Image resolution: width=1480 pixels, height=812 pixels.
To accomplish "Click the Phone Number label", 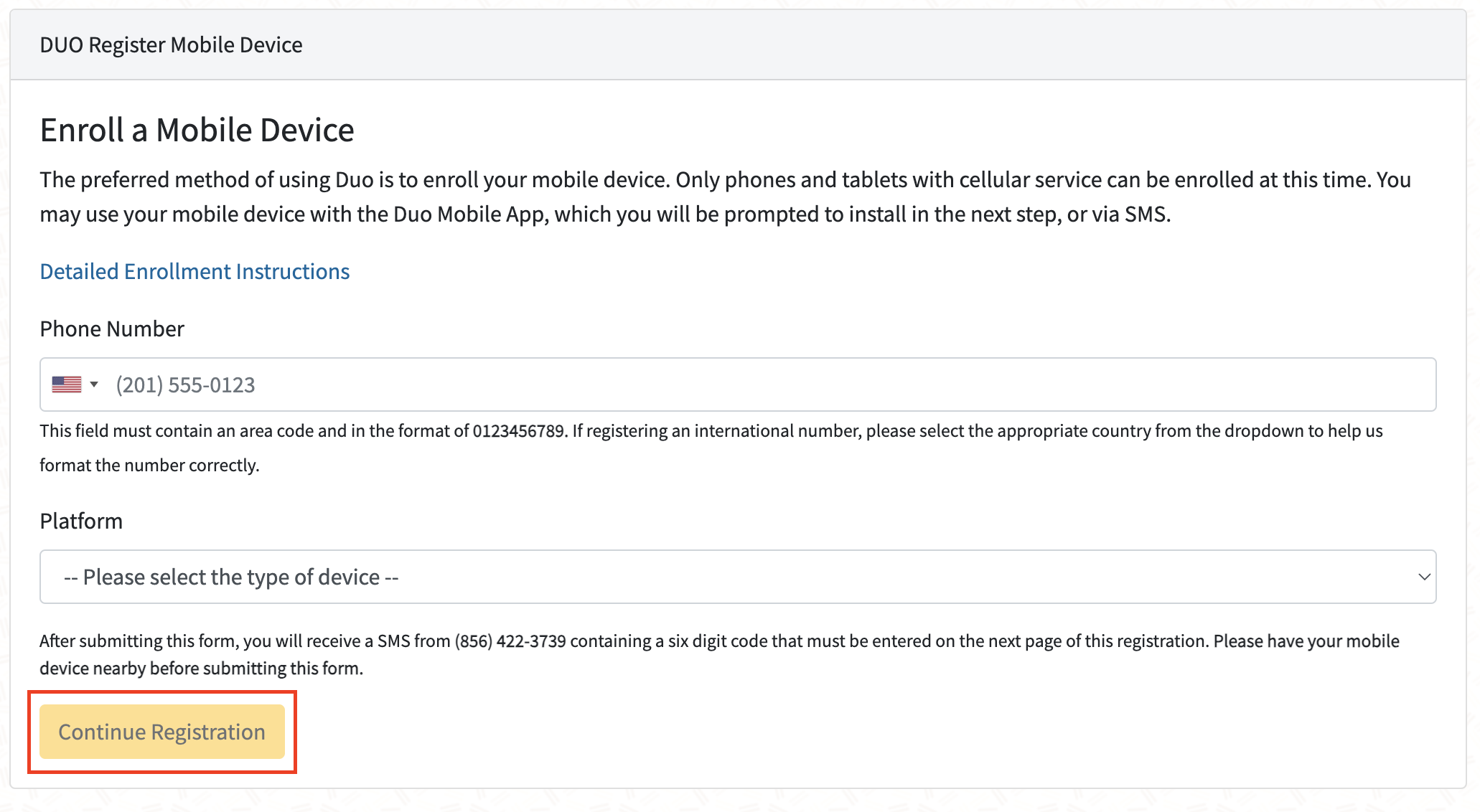I will [x=112, y=329].
